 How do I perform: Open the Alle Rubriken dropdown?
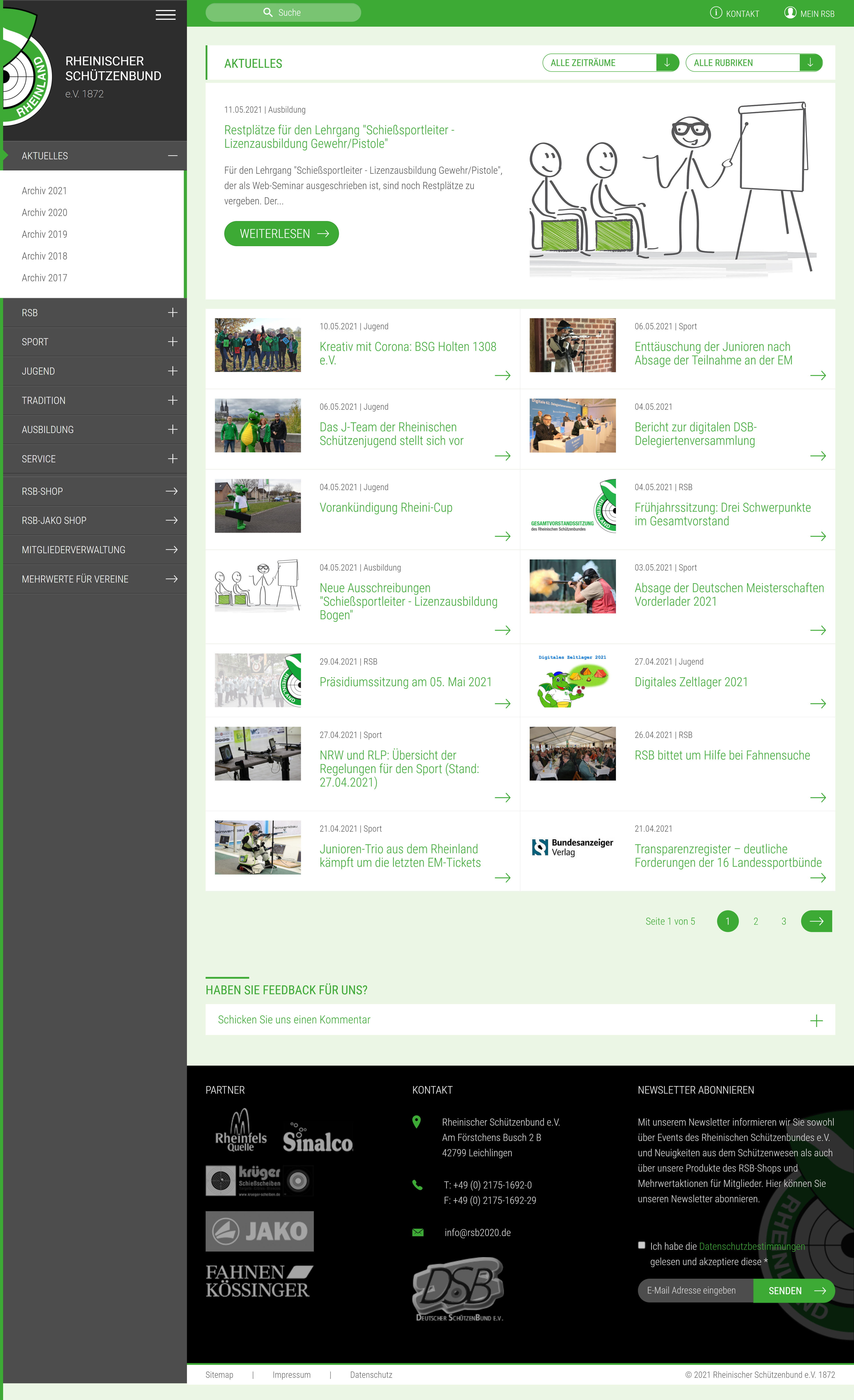click(754, 62)
